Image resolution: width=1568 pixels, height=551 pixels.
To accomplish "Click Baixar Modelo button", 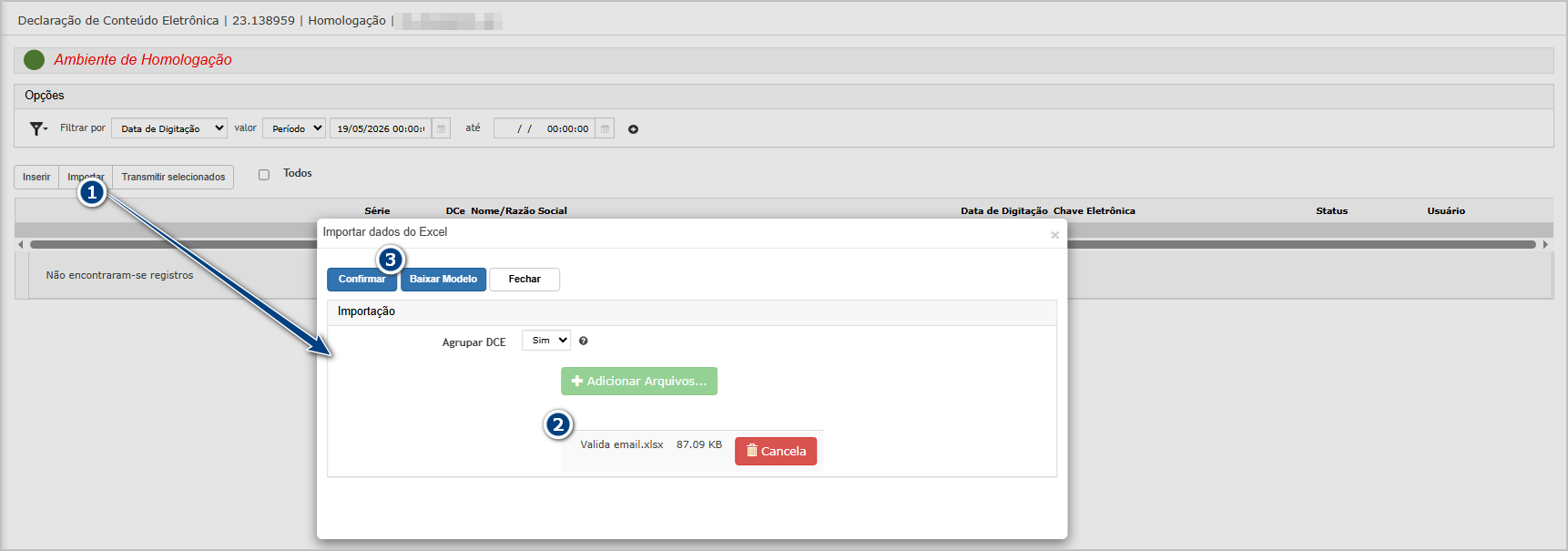I will 443,280.
